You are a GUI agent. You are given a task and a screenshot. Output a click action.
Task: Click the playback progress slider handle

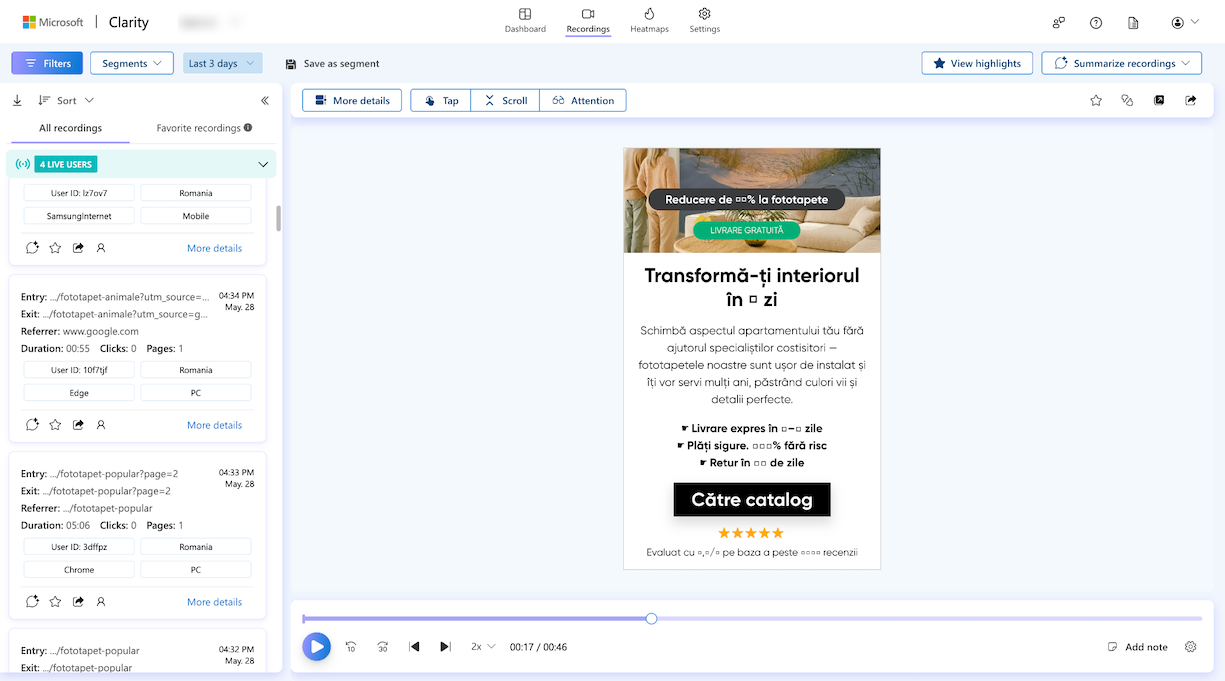click(651, 619)
